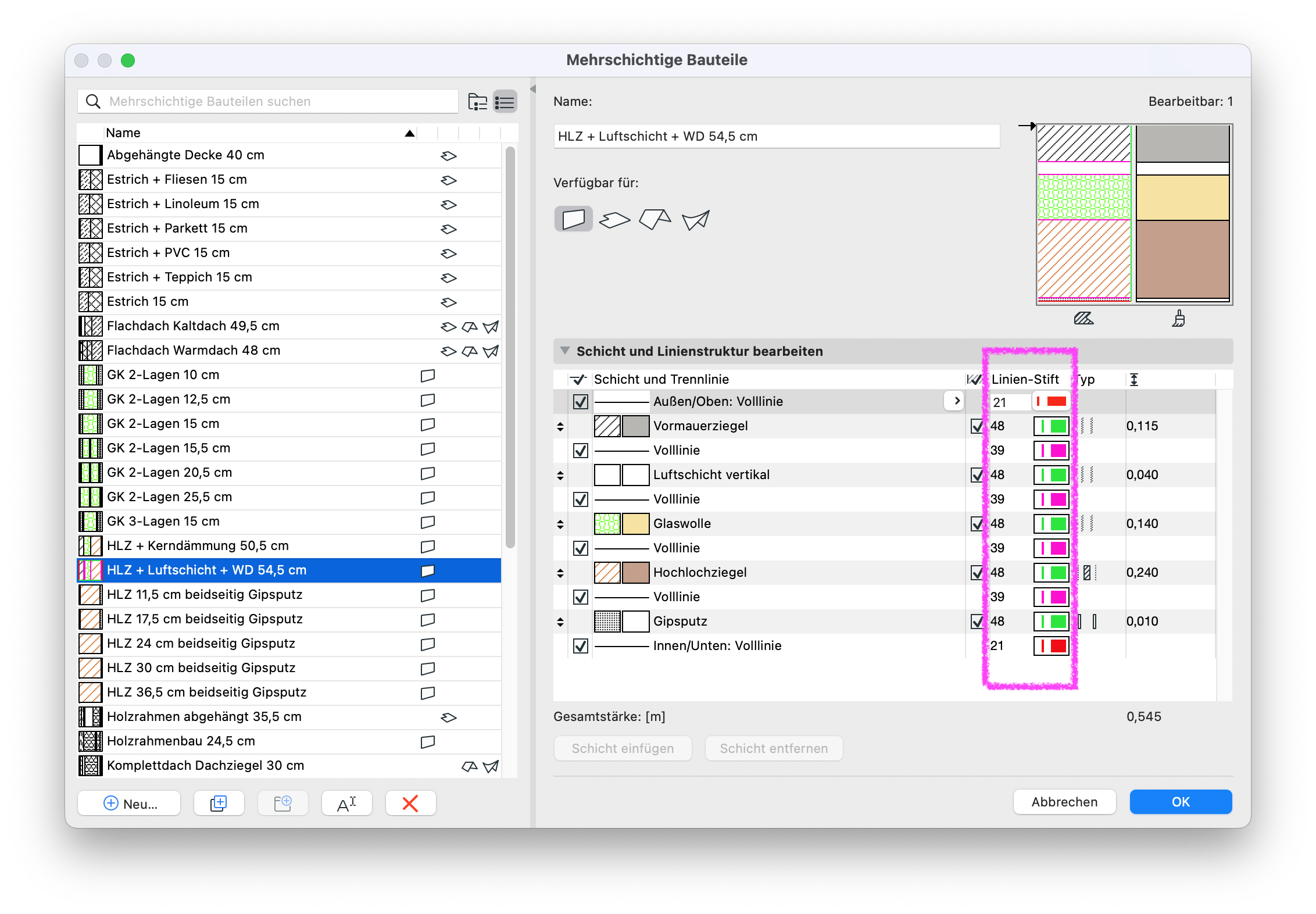Click Luftschicht vertikal reorder handle
The width and height of the screenshot is (1316, 914).
pyautogui.click(x=560, y=476)
